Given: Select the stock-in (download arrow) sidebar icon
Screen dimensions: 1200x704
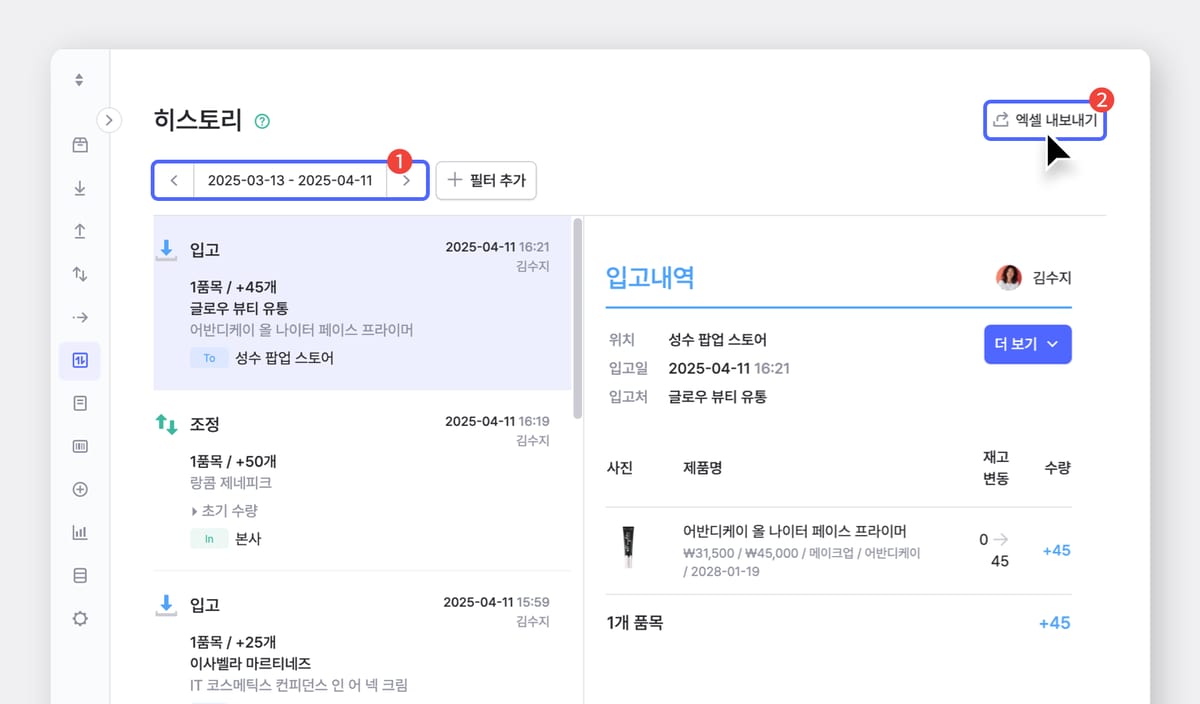Looking at the screenshot, I should (79, 187).
